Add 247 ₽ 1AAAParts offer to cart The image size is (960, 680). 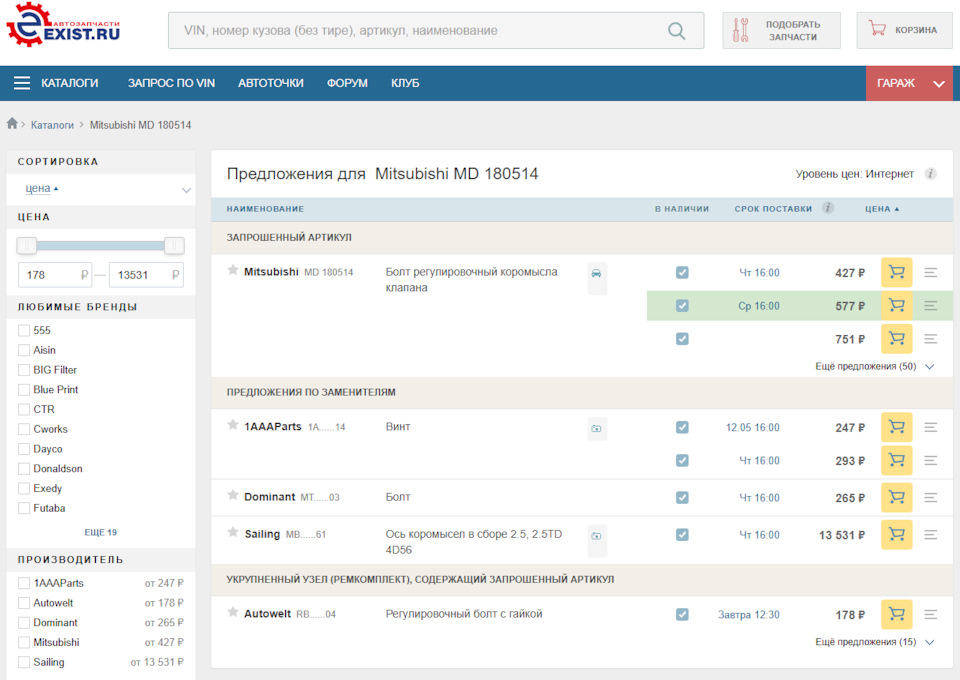pyautogui.click(x=896, y=427)
